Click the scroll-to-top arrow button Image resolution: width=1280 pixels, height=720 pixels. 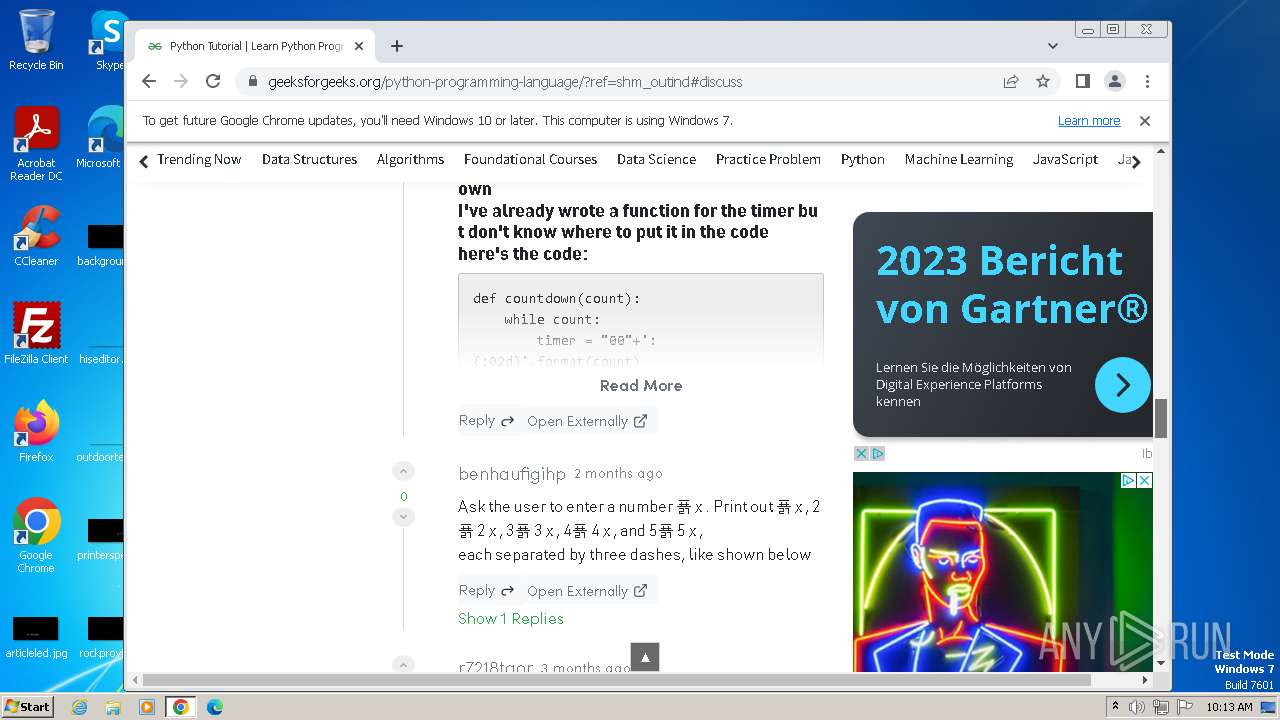click(645, 657)
